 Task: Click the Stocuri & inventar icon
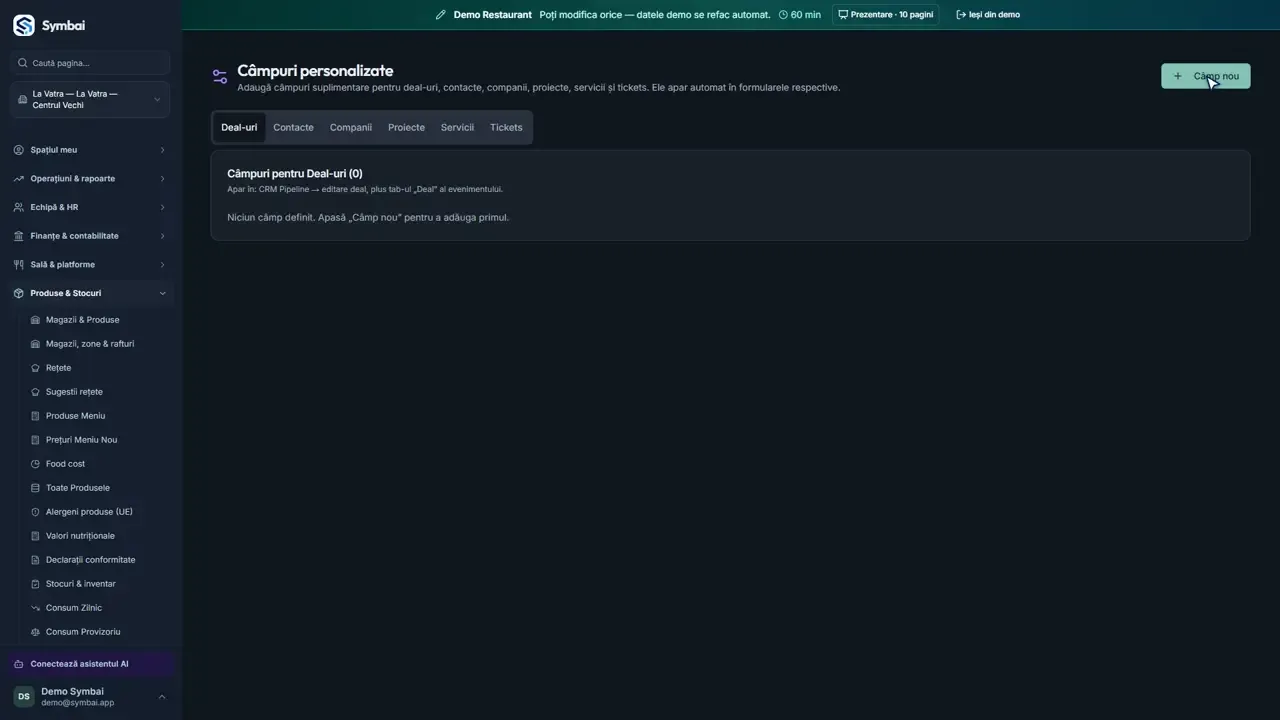pyautogui.click(x=36, y=584)
